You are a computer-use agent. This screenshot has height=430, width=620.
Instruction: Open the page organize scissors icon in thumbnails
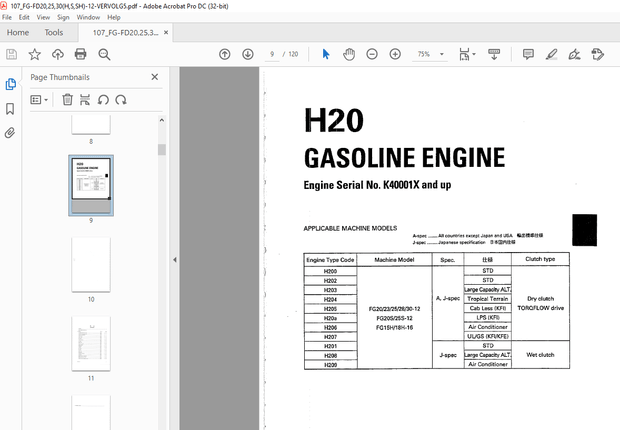[x=85, y=100]
